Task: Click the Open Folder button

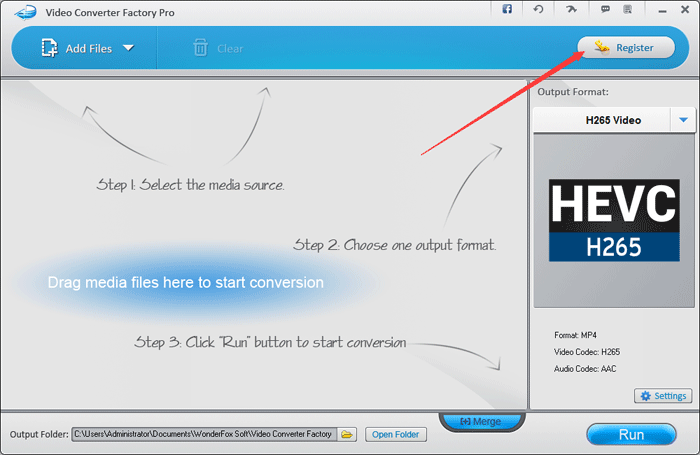Action: [x=396, y=434]
